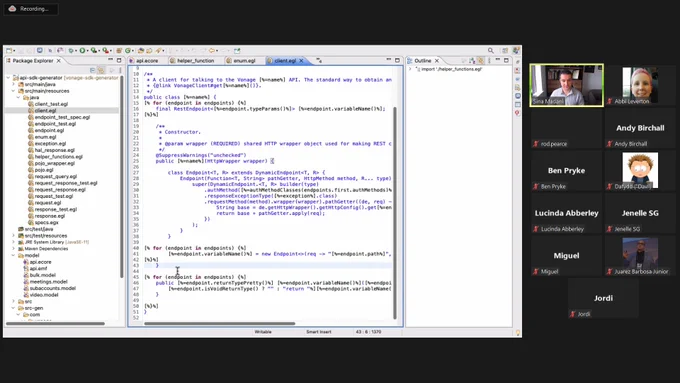
Task: Click the Search magnifier in Eclipse toolbar
Action: point(491,50)
